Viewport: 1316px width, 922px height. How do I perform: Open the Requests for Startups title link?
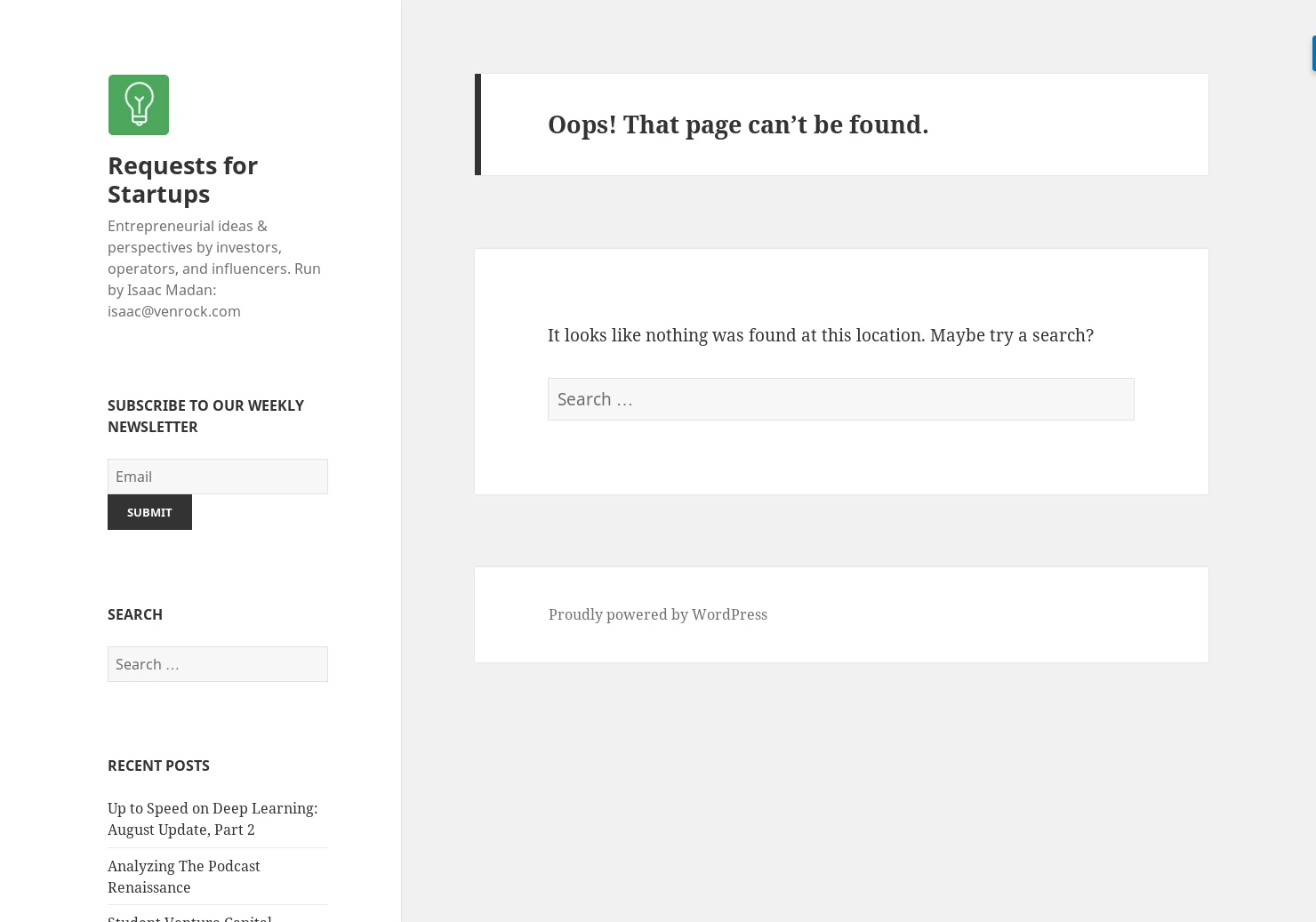tap(182, 179)
